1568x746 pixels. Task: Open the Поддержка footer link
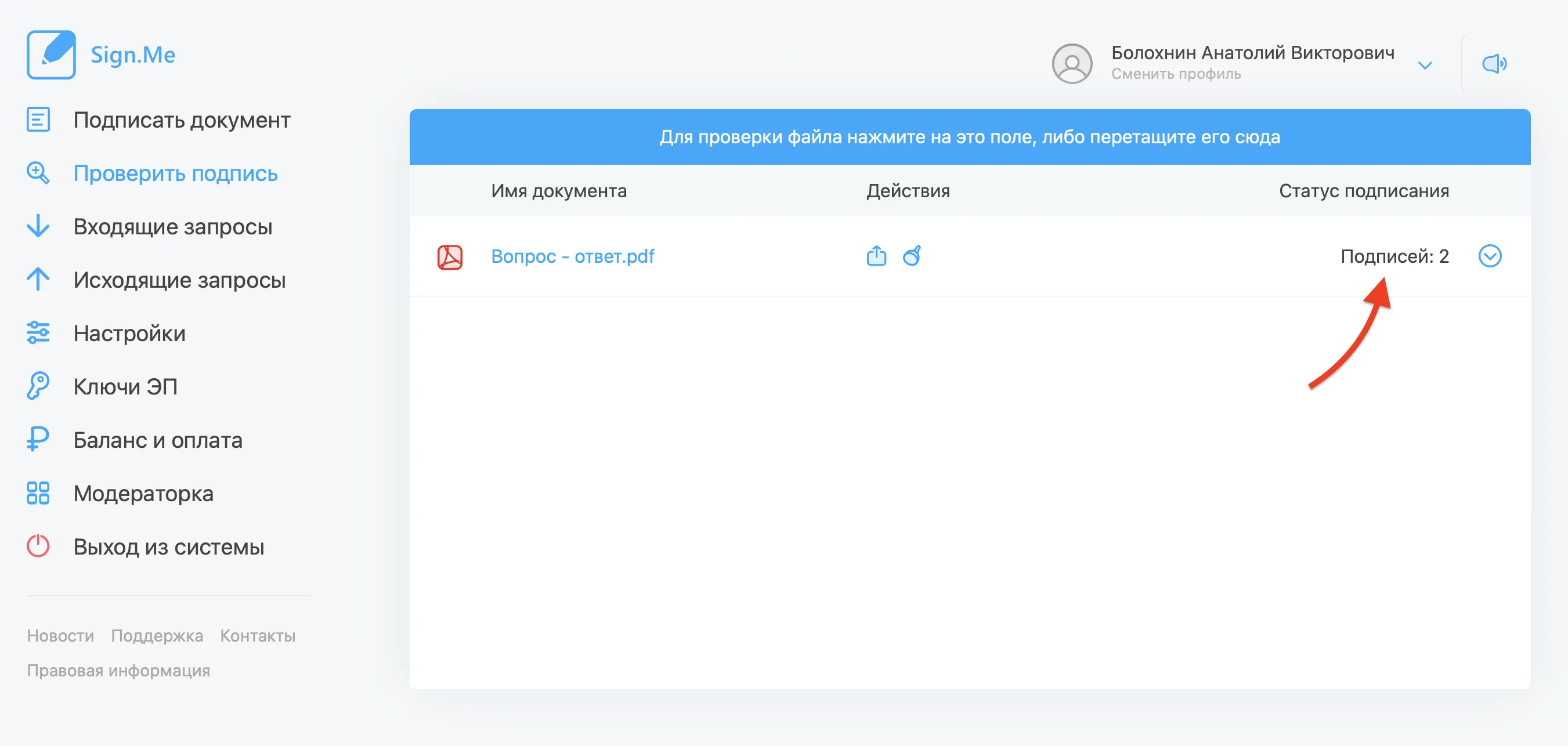coord(157,636)
